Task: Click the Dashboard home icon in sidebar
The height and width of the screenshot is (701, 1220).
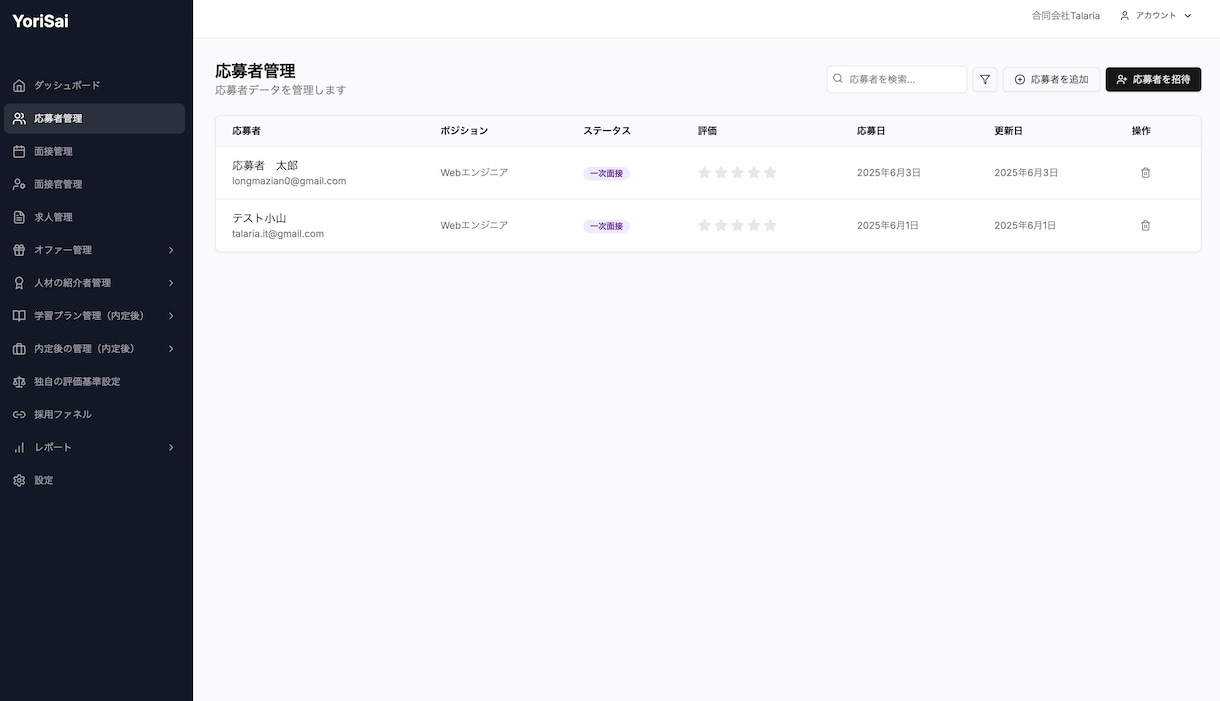Action: click(19, 85)
